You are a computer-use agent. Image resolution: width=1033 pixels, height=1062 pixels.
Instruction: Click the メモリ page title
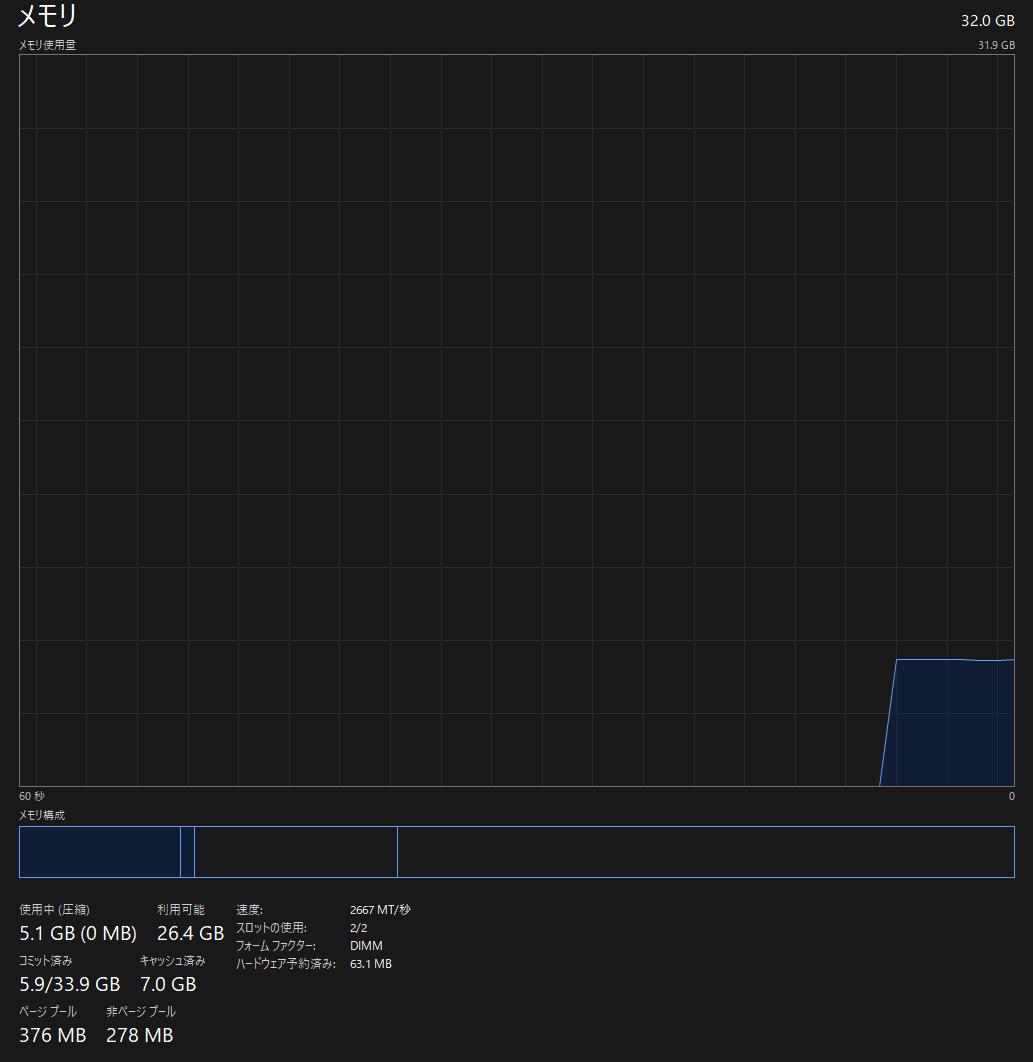click(x=47, y=17)
